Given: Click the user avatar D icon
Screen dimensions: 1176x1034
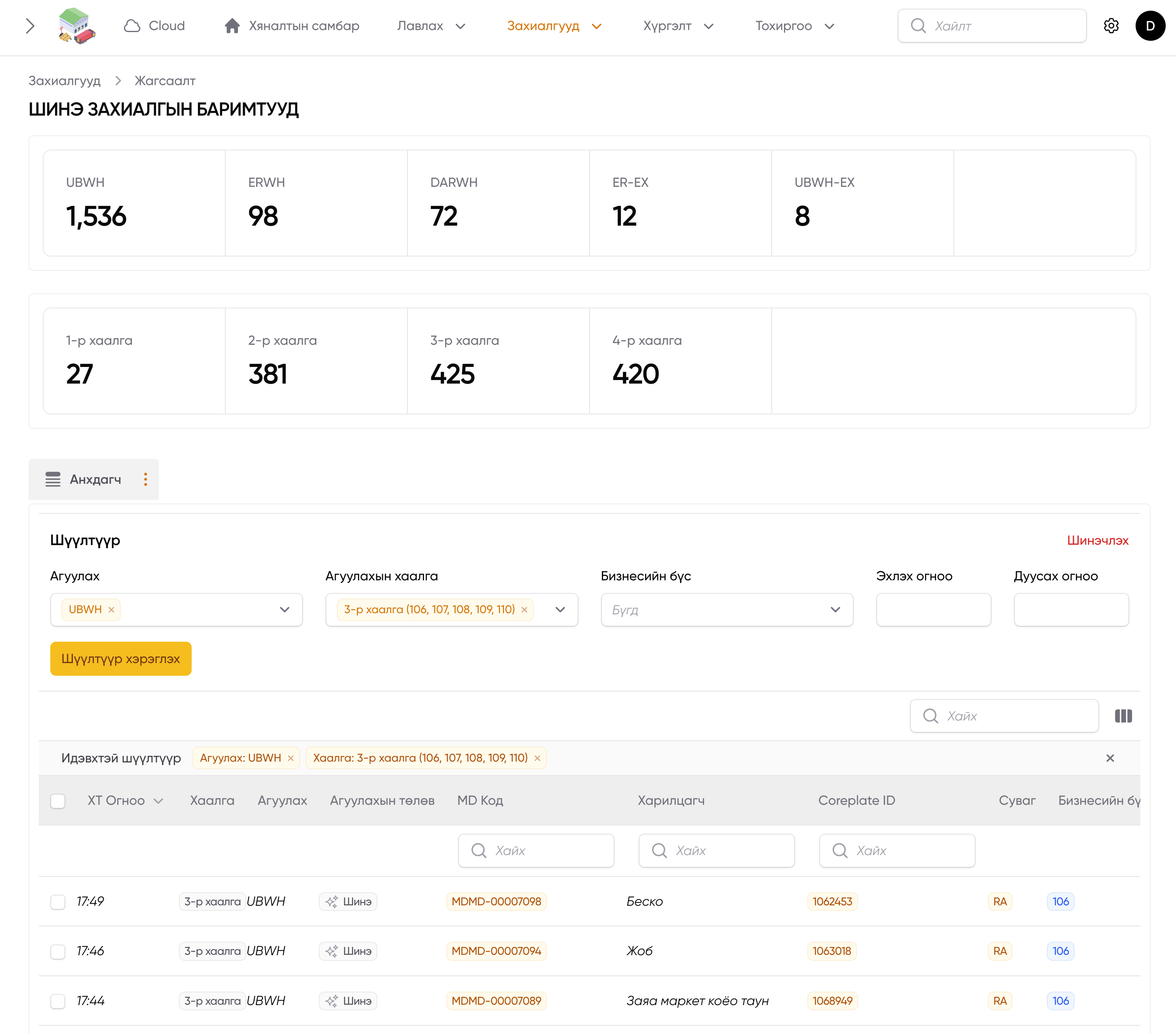Looking at the screenshot, I should pos(1150,25).
